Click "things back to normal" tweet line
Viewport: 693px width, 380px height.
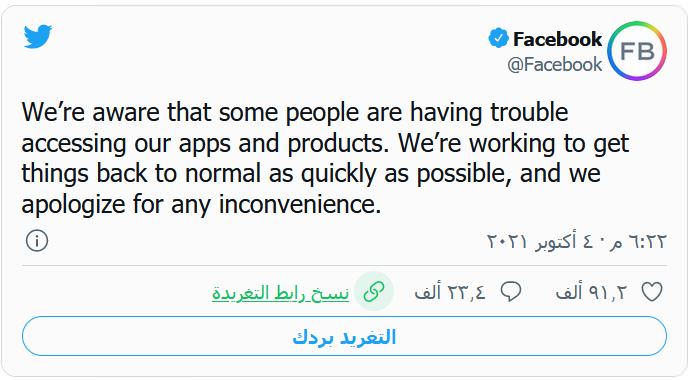(311, 174)
